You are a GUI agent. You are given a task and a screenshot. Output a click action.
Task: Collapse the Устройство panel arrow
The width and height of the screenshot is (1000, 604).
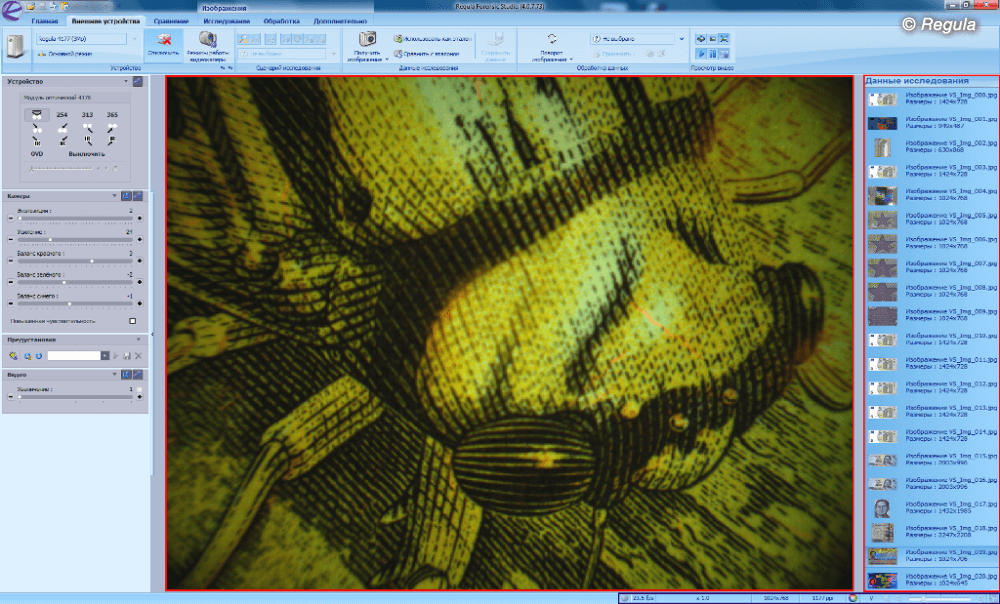point(126,82)
